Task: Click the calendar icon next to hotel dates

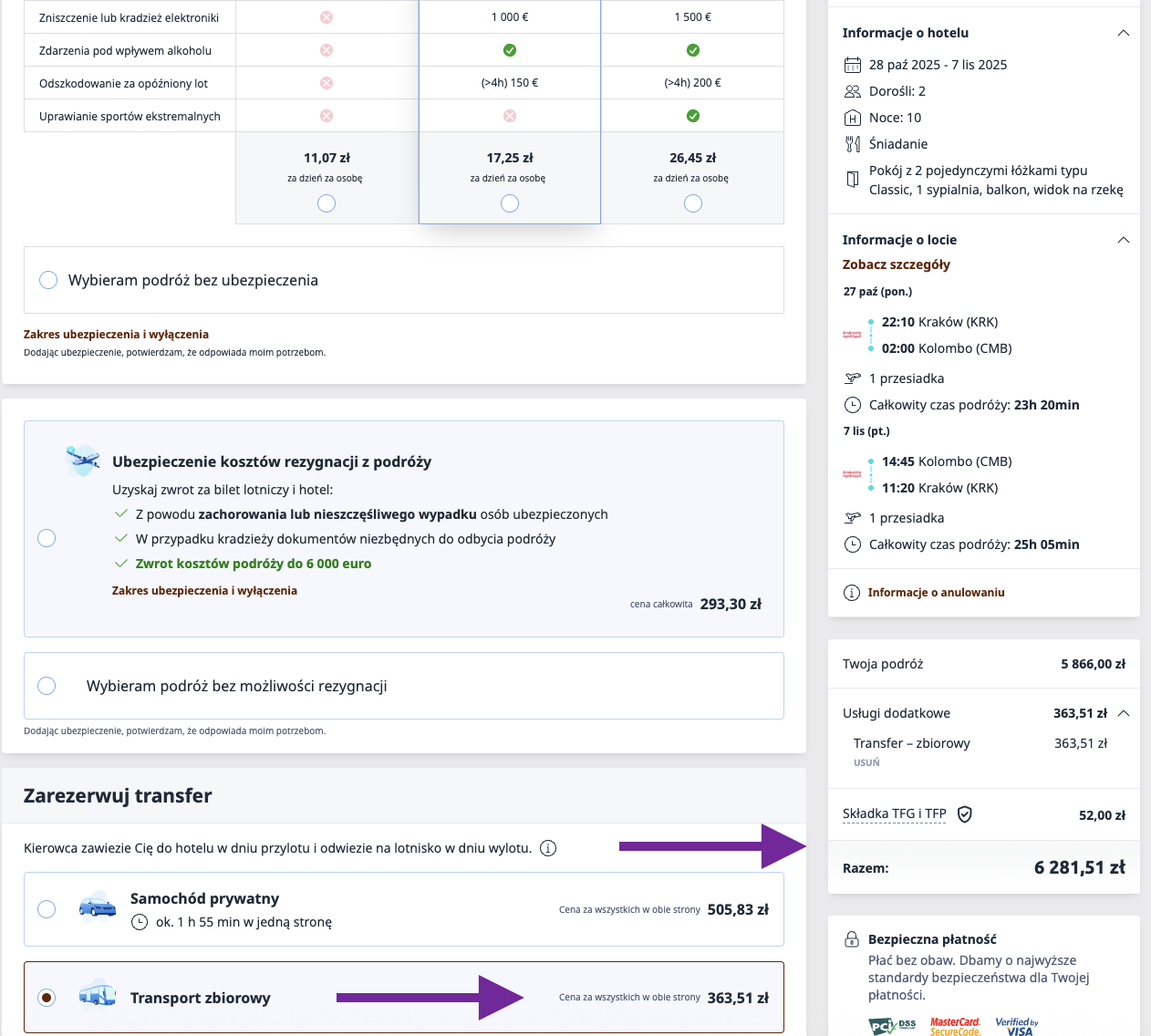Action: (x=853, y=65)
